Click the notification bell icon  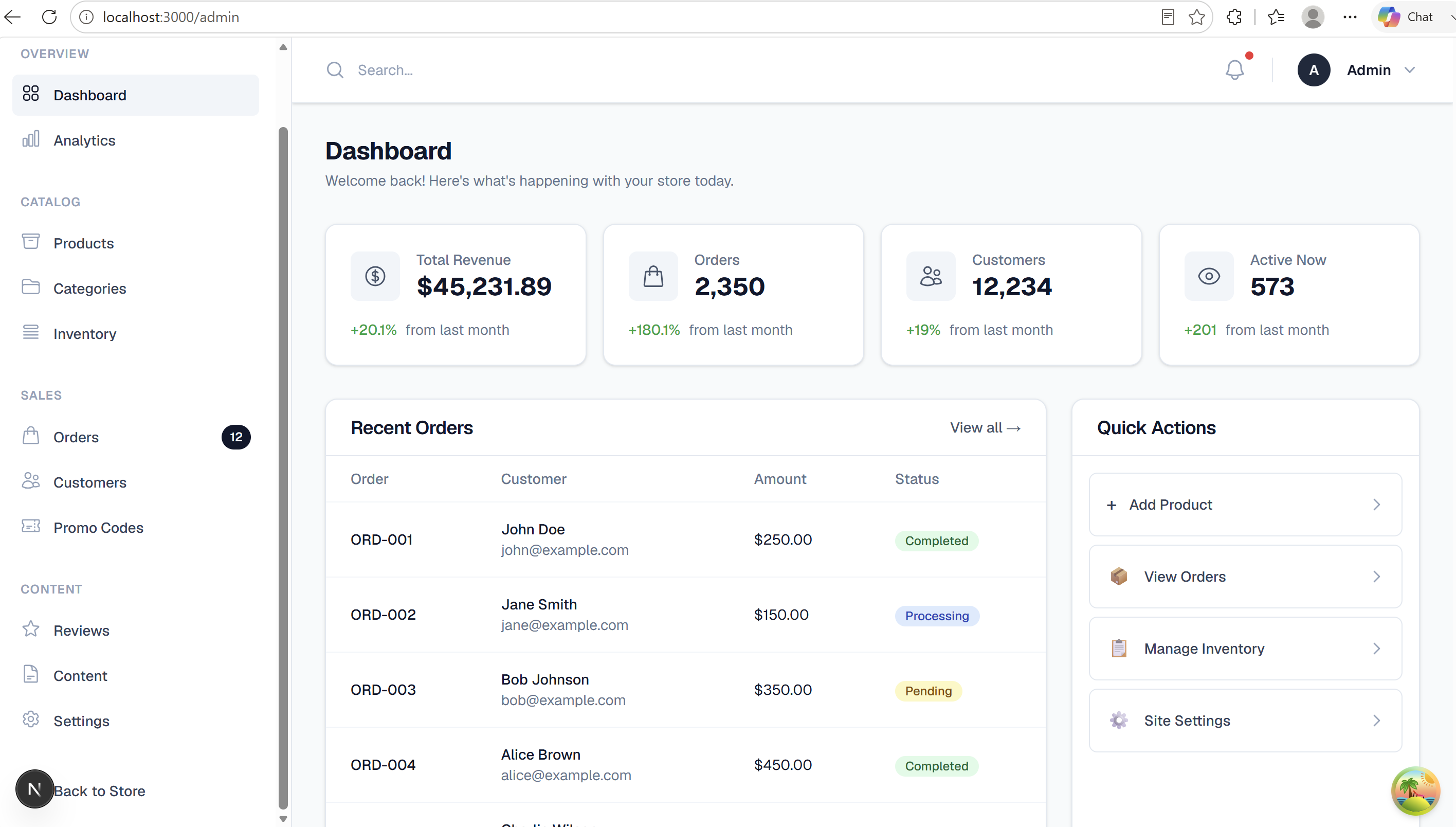1234,70
